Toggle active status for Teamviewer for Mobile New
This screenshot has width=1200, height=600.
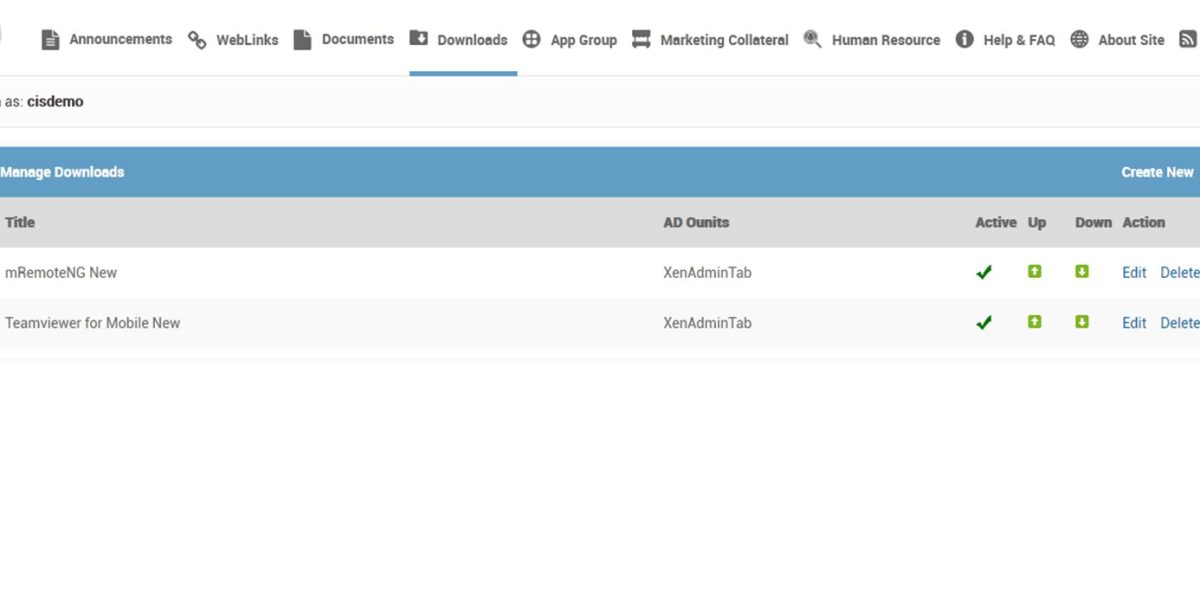(983, 322)
